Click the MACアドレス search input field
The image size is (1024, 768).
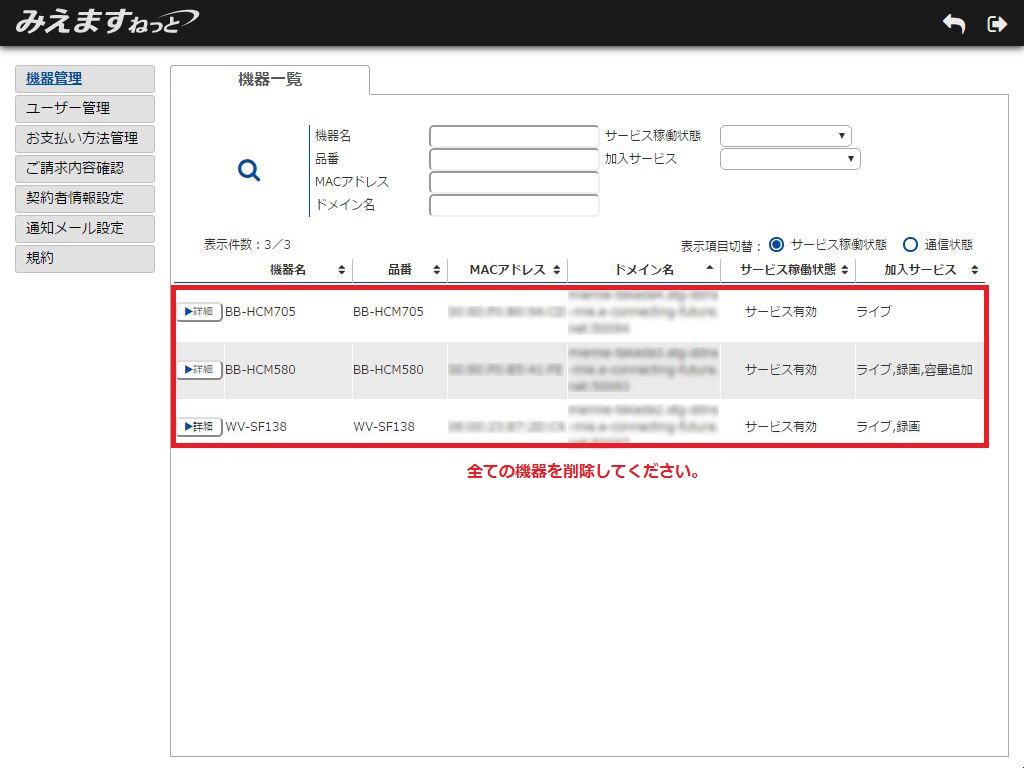[514, 182]
